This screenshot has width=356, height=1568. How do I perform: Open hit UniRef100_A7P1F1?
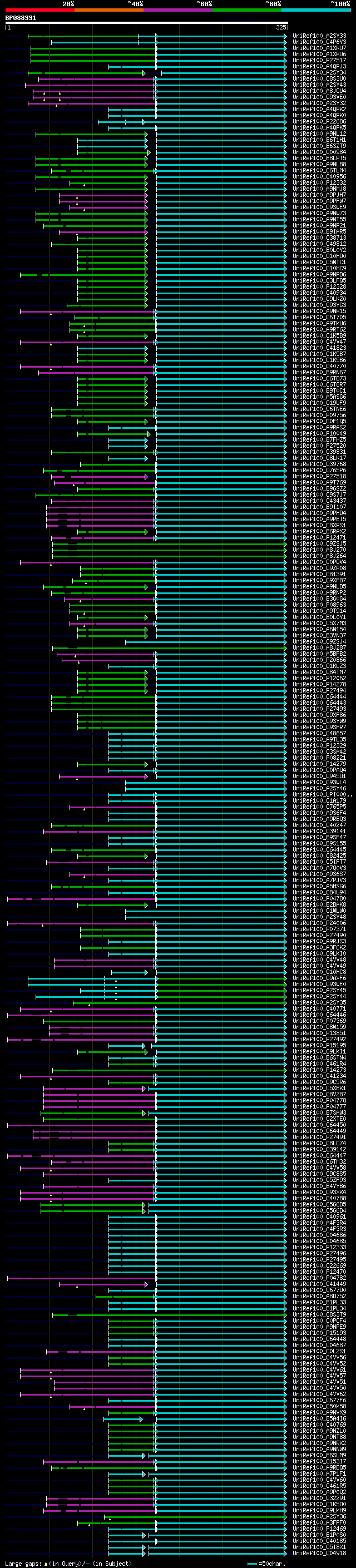[x=319, y=1473]
